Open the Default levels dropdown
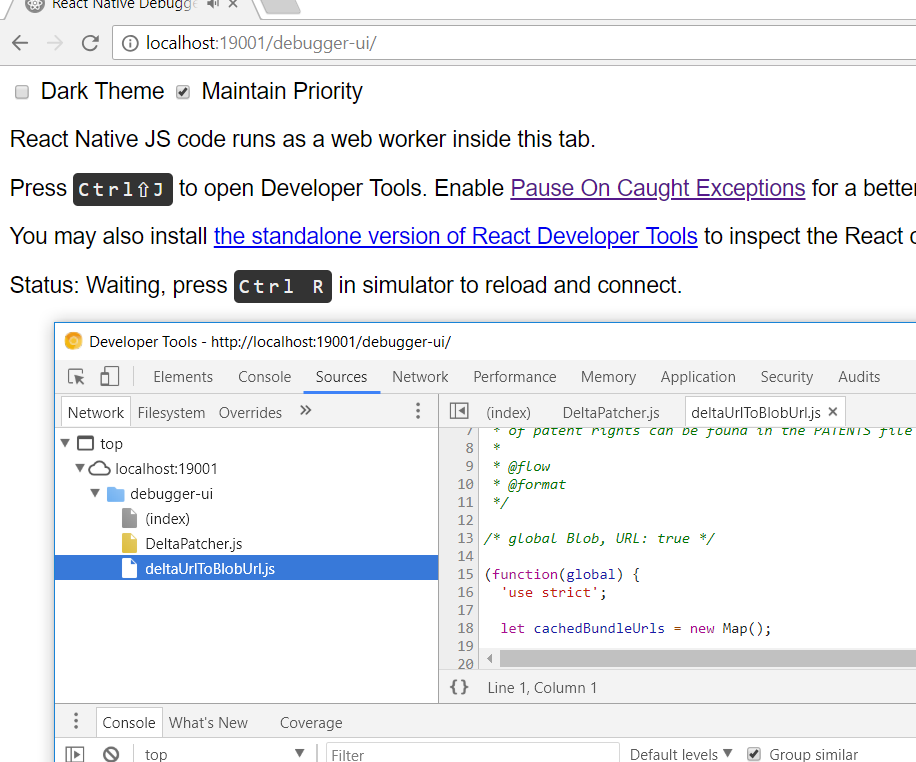 (680, 754)
